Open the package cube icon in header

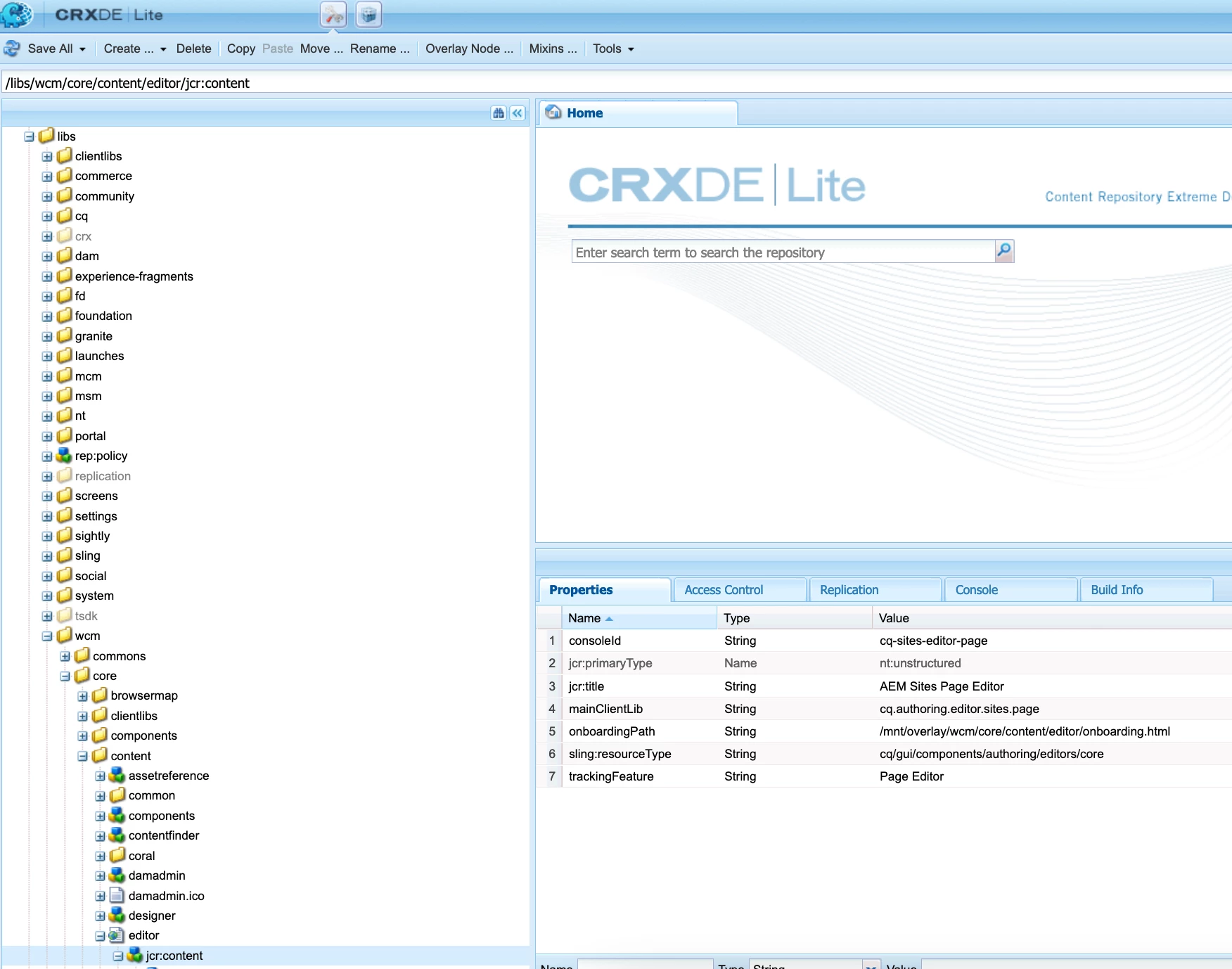368,14
